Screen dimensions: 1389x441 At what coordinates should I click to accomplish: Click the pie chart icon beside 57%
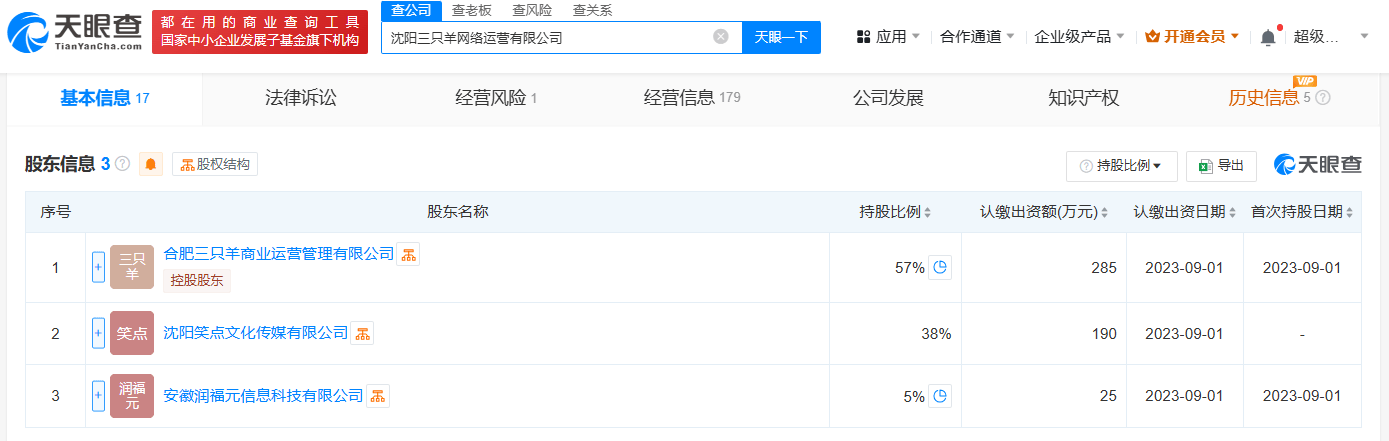click(940, 267)
